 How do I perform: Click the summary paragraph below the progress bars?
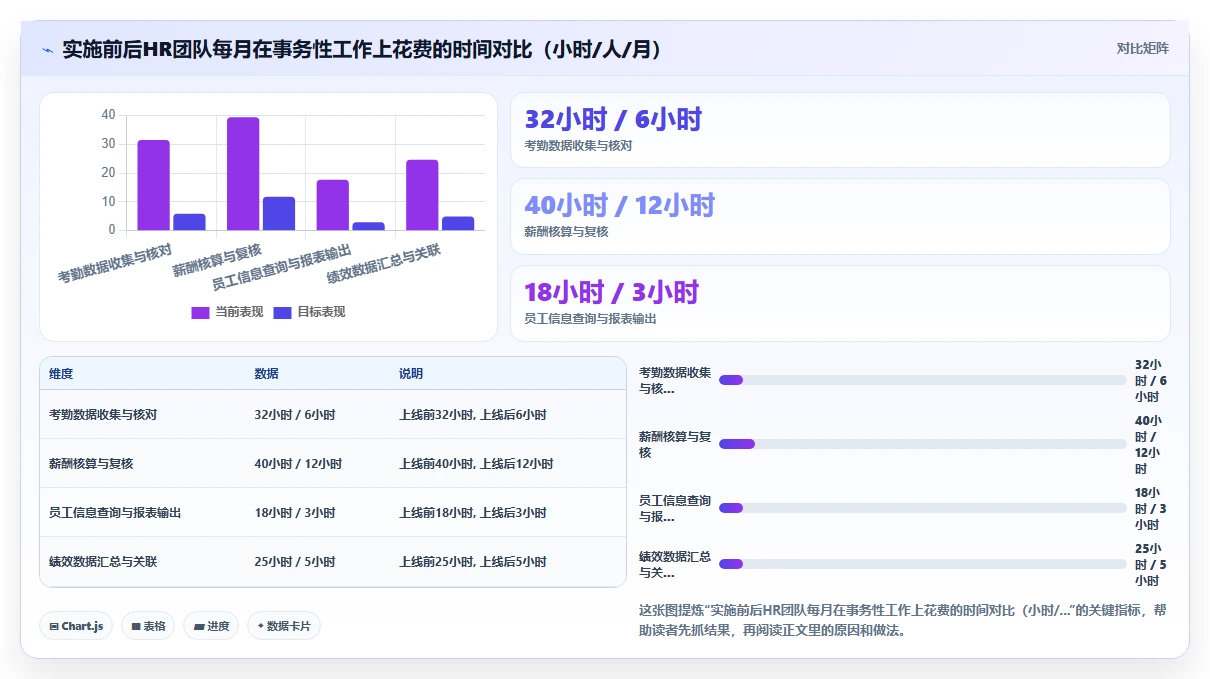tap(903, 620)
